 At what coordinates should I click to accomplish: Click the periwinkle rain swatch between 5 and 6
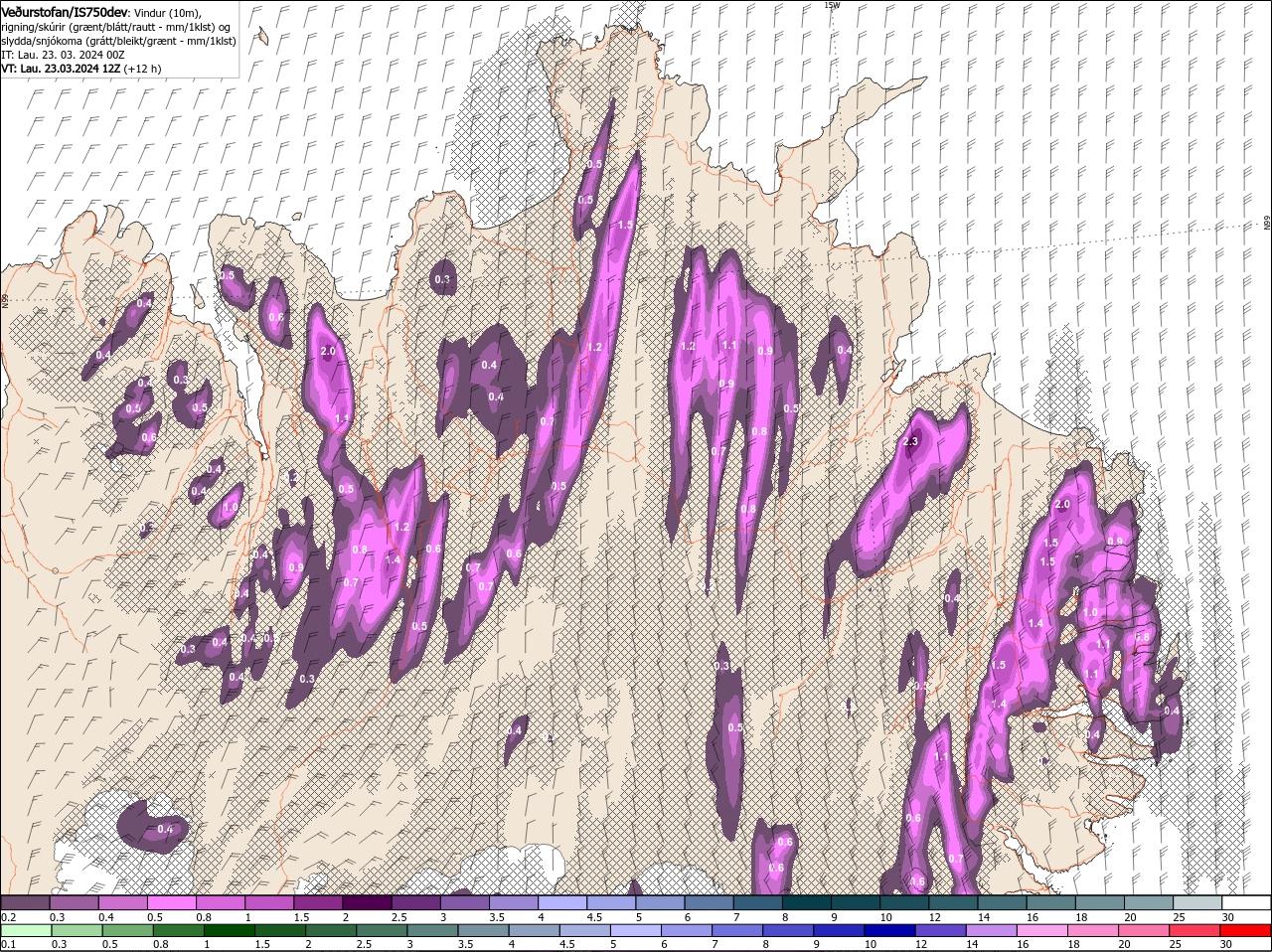pos(637,930)
